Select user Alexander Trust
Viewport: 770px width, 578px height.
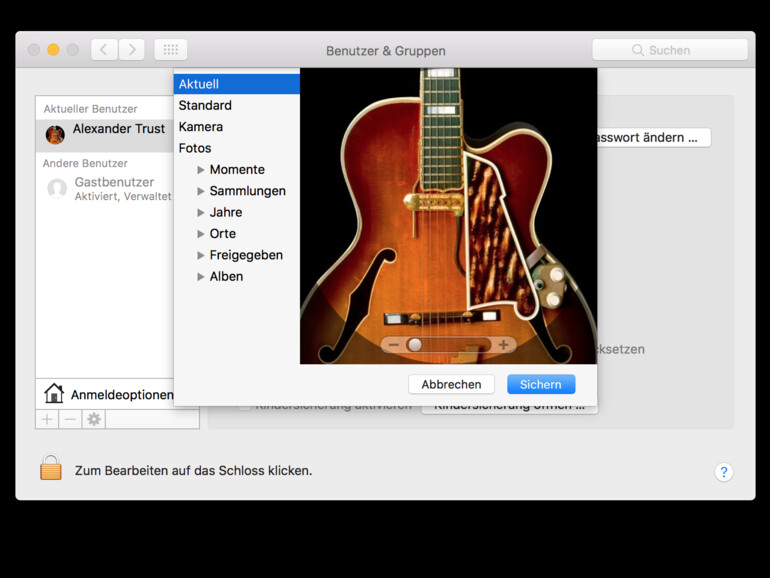[105, 135]
